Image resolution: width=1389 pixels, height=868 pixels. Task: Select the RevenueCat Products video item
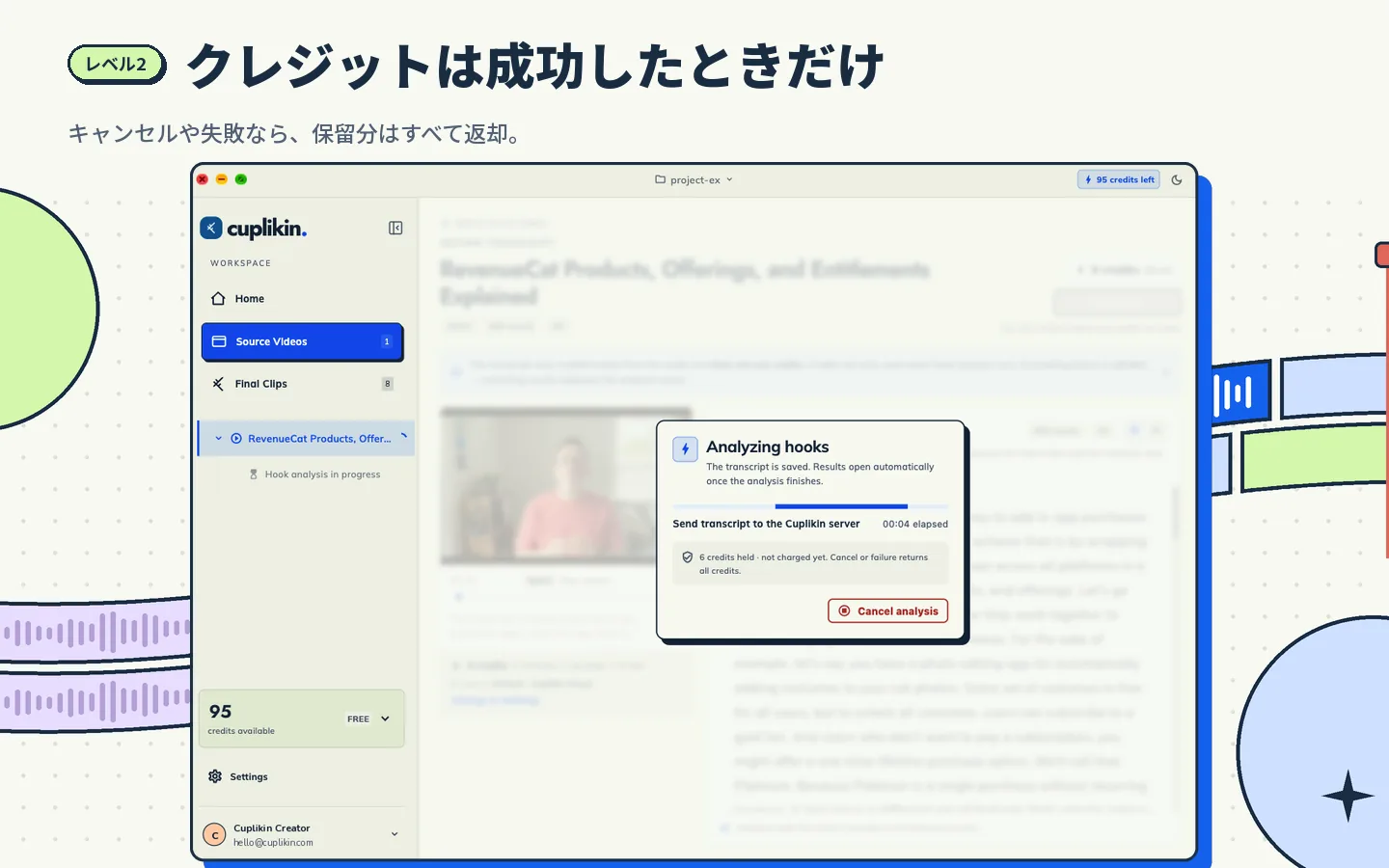pos(307,439)
